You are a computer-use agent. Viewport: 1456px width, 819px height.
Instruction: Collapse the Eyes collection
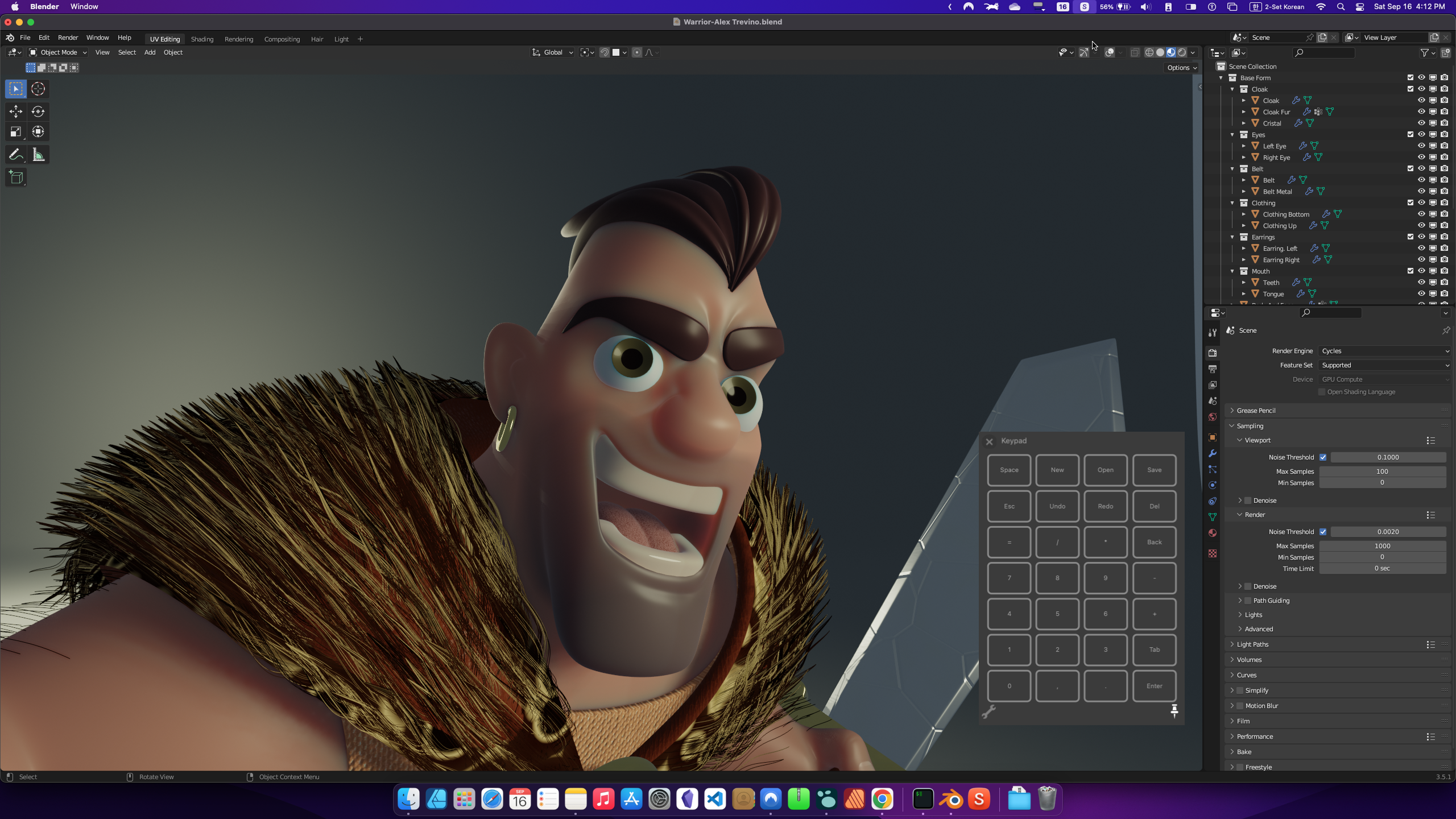(x=1232, y=135)
